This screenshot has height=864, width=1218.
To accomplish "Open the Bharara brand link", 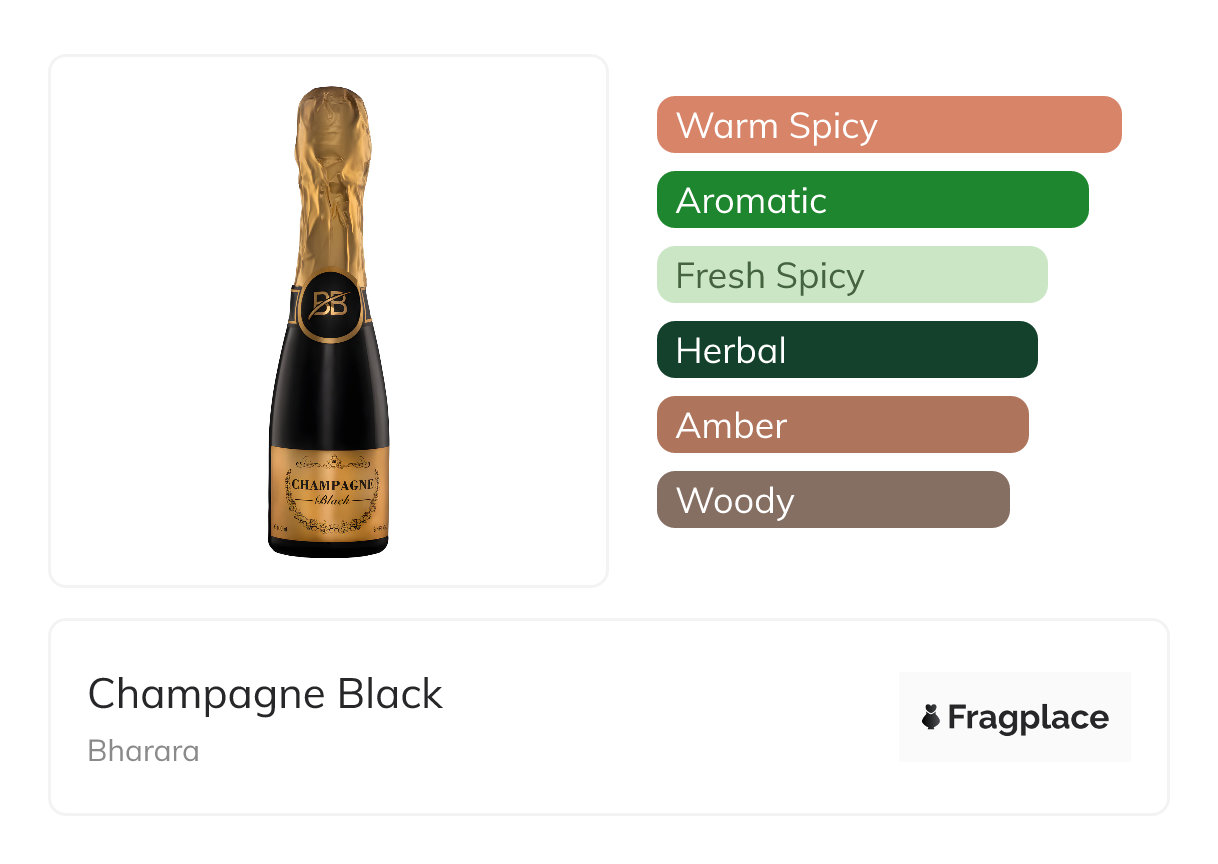I will coord(143,751).
